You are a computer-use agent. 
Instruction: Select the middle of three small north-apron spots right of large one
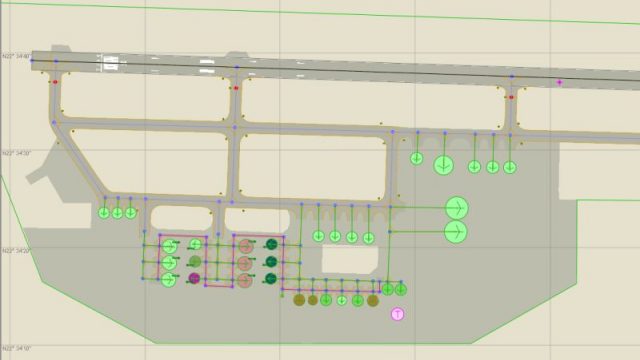pyautogui.click(x=493, y=167)
